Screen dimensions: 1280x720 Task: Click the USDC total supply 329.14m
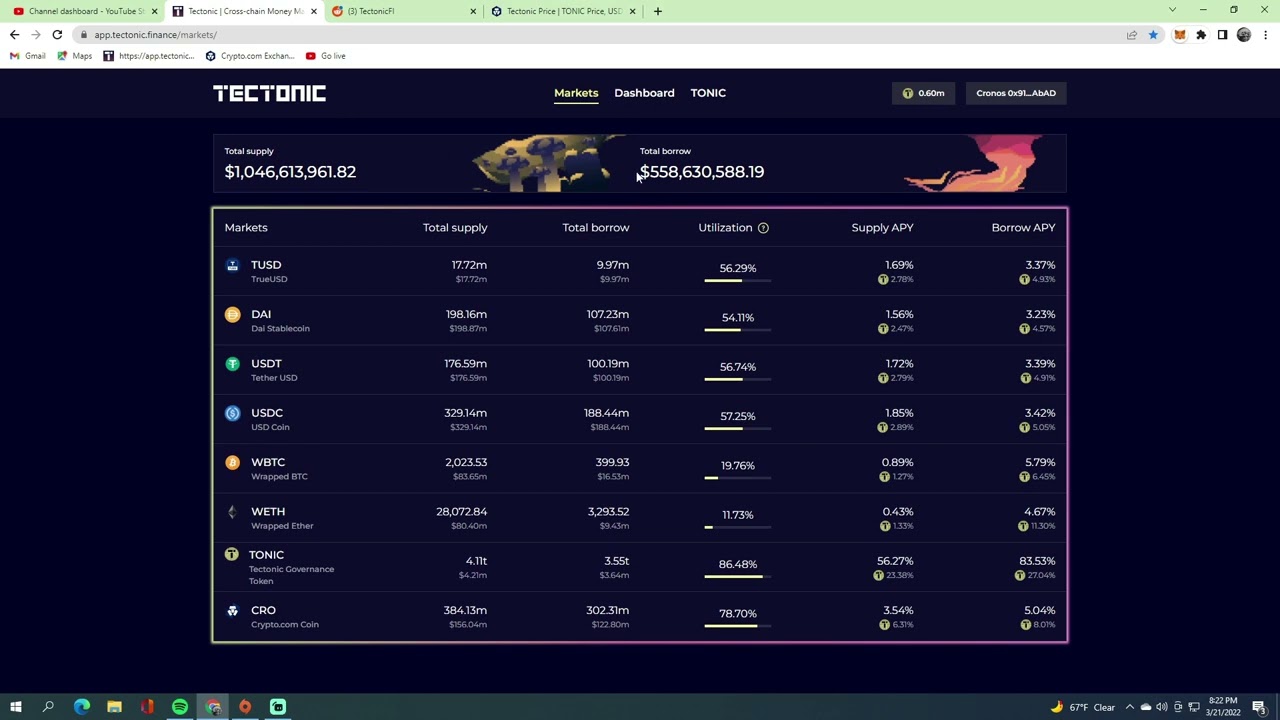coord(465,413)
